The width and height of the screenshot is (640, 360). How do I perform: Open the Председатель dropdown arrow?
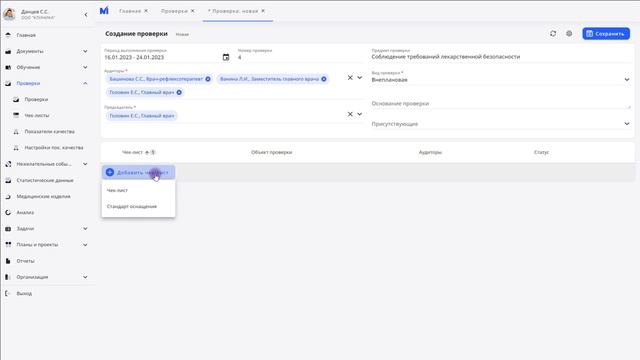pos(360,114)
